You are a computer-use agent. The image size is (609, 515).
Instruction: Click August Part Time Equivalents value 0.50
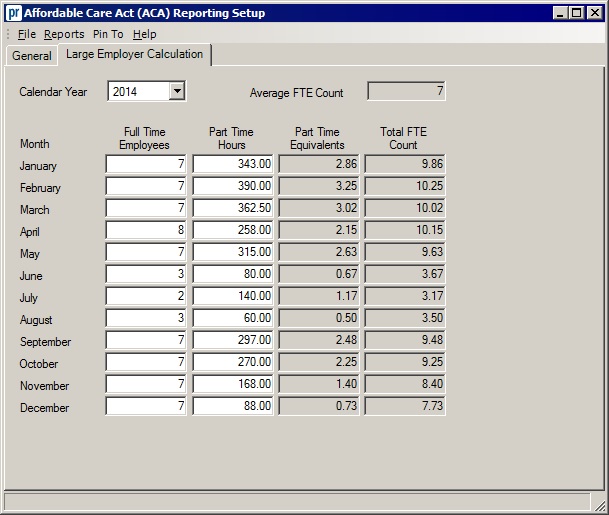coord(319,318)
